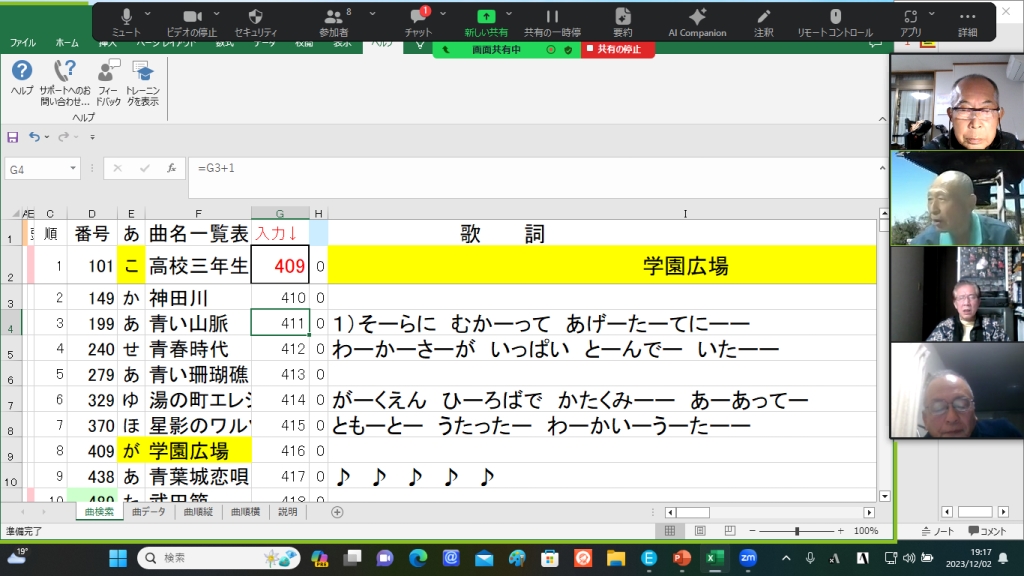
Task: Add a new sheet with the plus button
Action: (x=337, y=512)
